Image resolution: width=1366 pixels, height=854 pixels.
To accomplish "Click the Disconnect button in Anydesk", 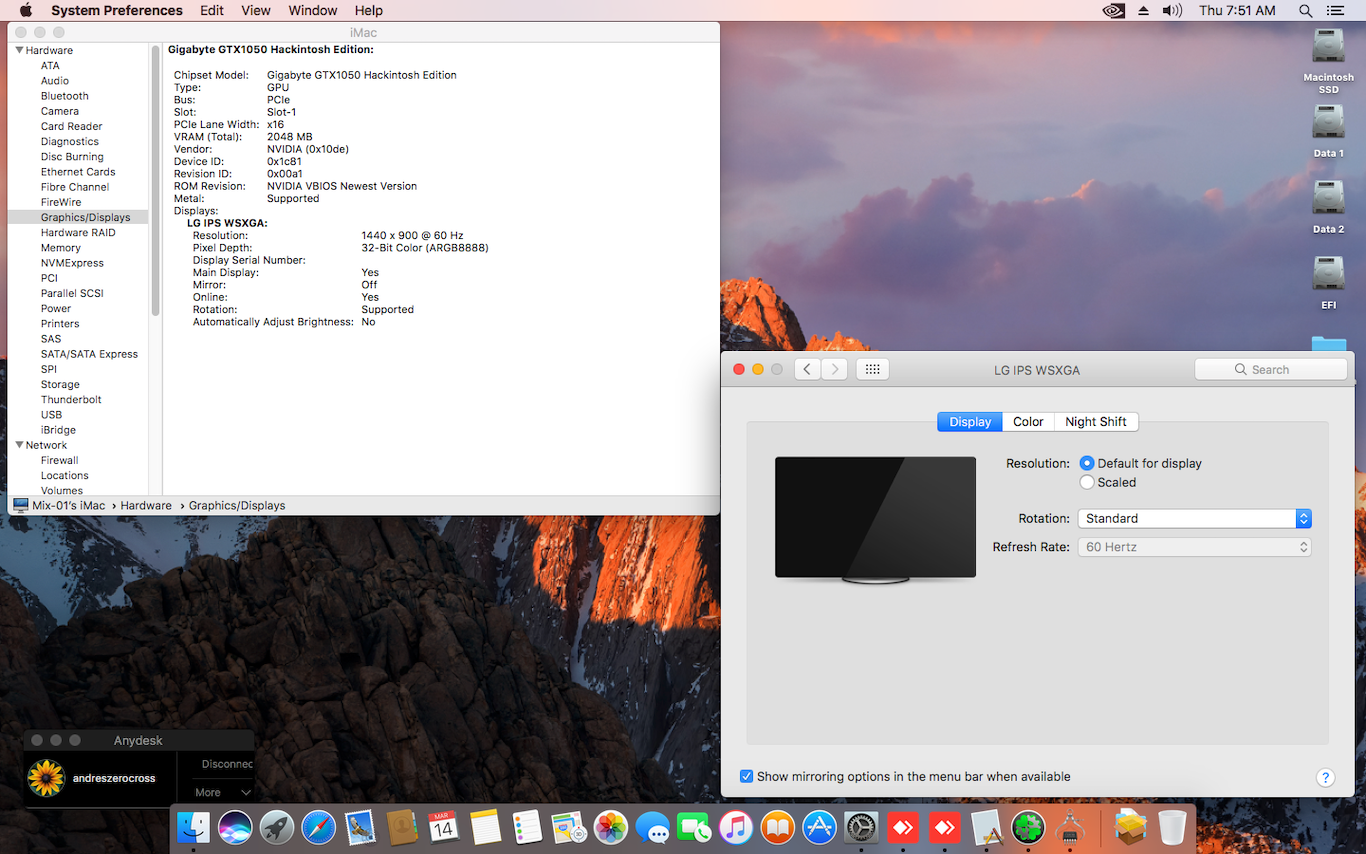I will tap(228, 764).
